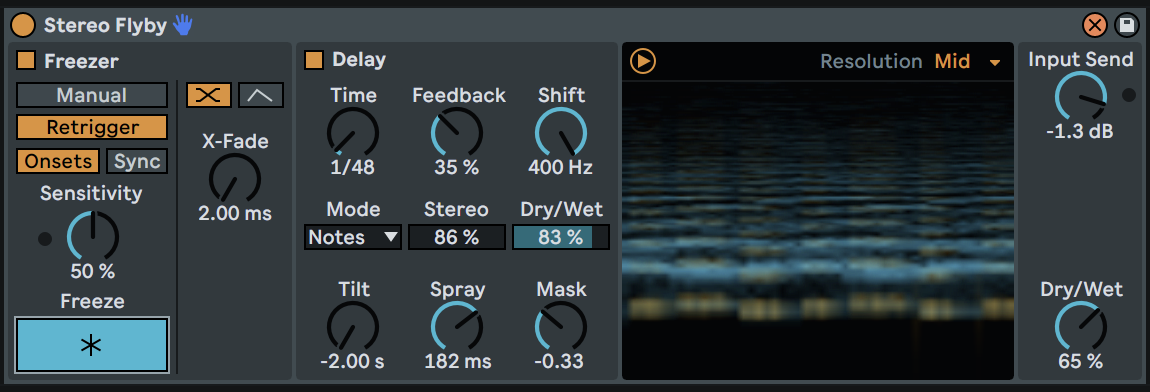Click the Spray knob
1150x392 pixels.
[457, 327]
